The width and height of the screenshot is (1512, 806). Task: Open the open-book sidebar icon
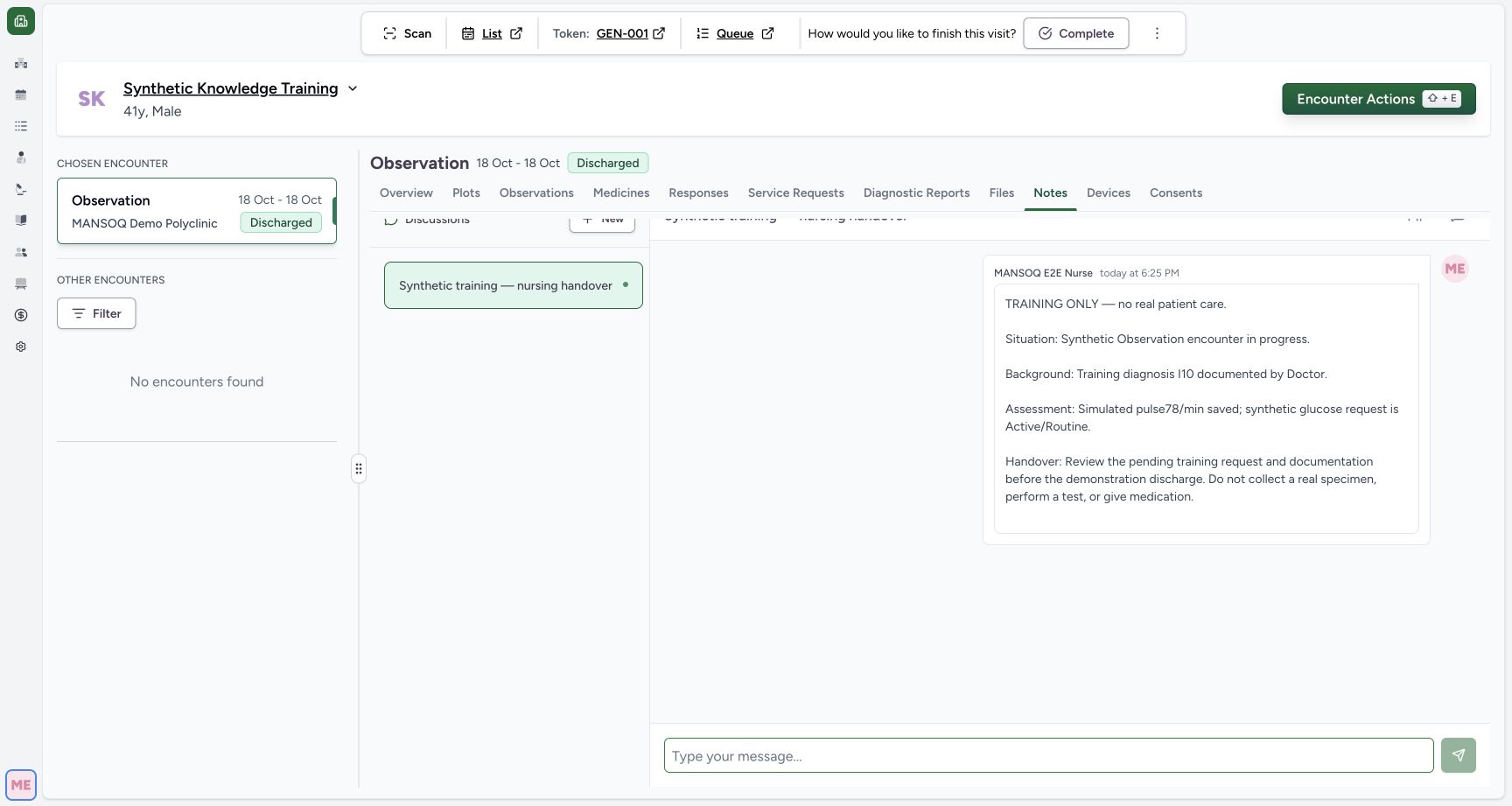(21, 221)
